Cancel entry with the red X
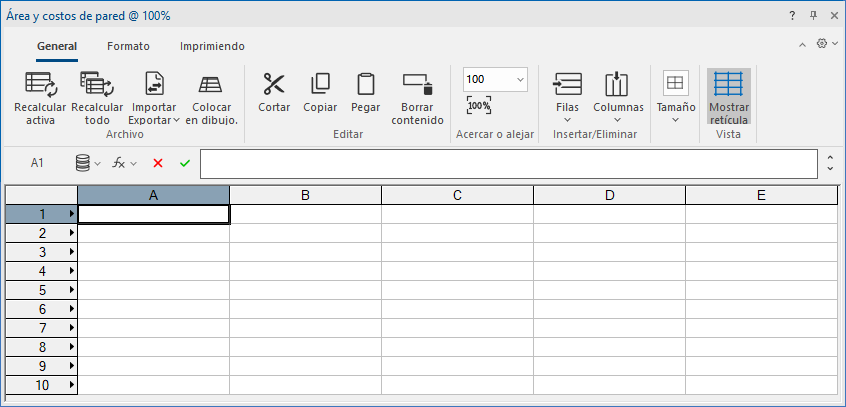846x407 pixels. 158,163
